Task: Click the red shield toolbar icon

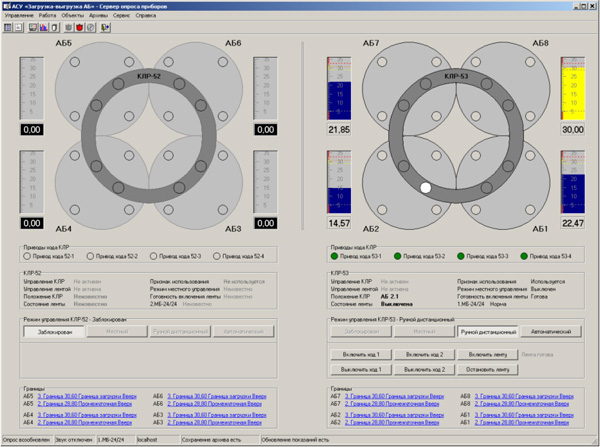Action: pos(79,27)
